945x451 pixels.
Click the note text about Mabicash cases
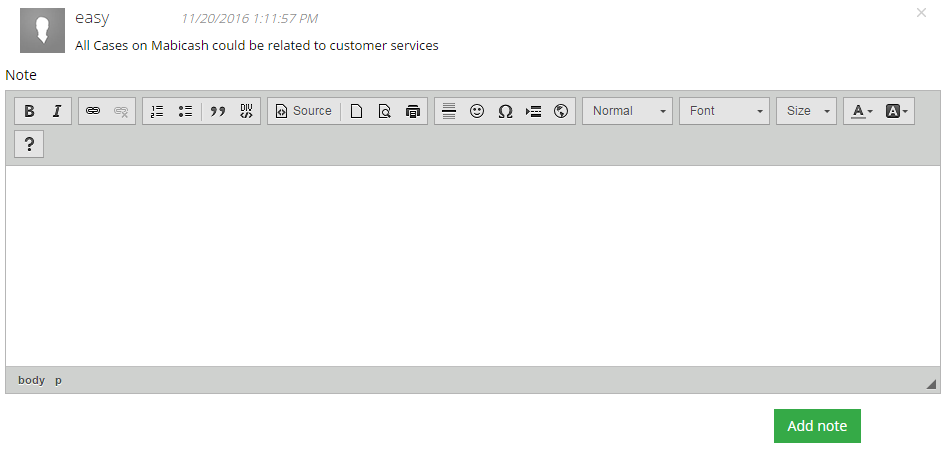pos(257,45)
